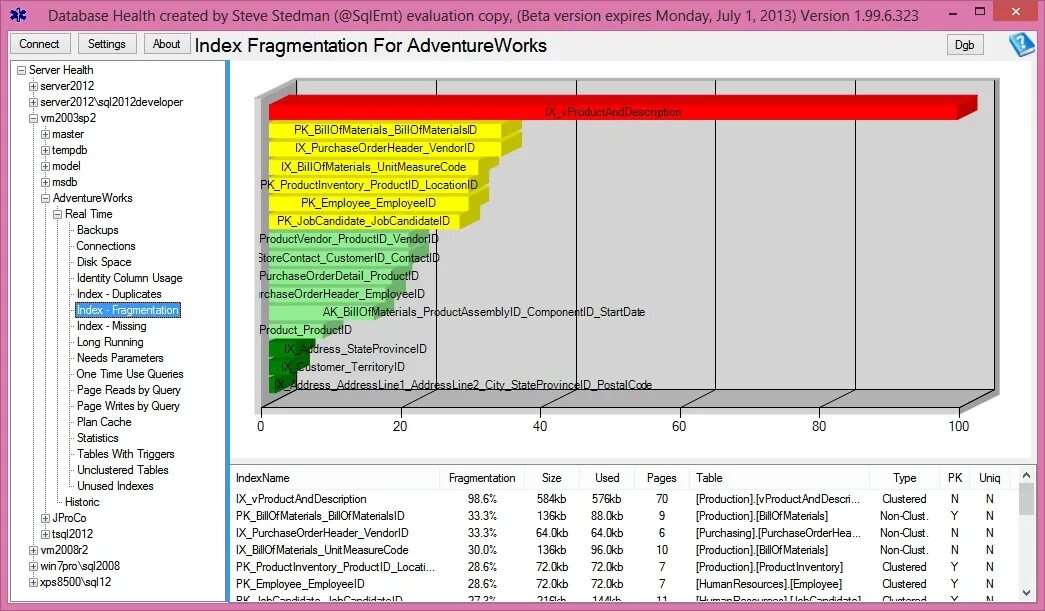
Task: Open the Settings dialog
Action: pos(106,44)
